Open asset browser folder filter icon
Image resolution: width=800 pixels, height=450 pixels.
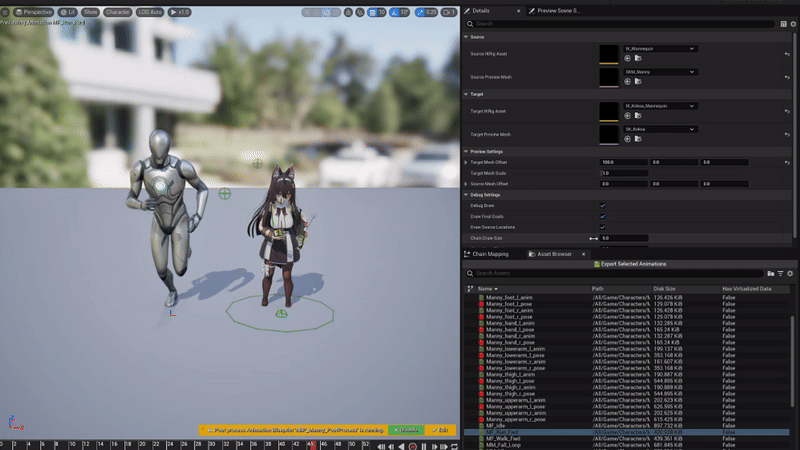point(771,274)
